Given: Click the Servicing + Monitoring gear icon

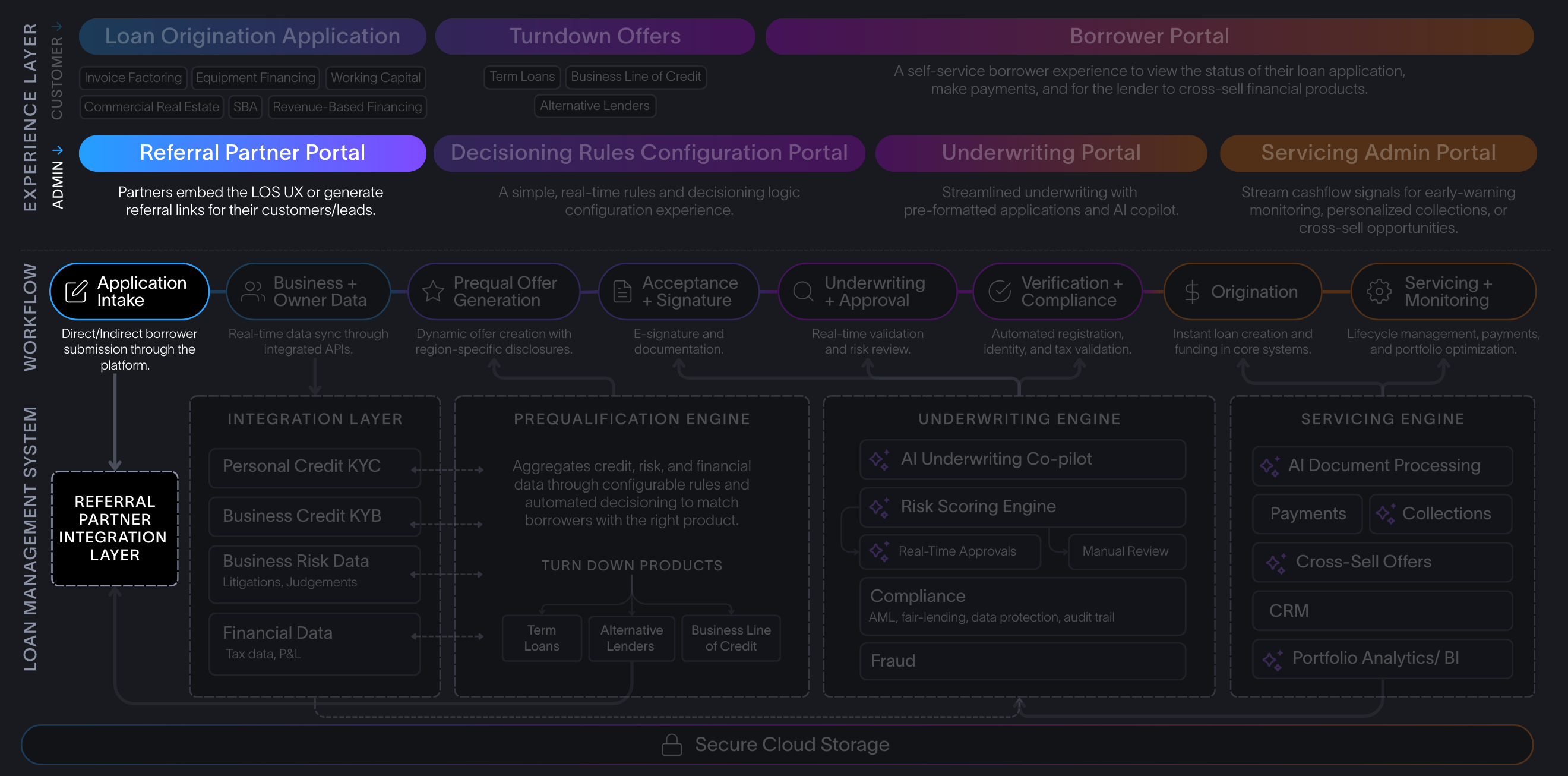Looking at the screenshot, I should click(x=1379, y=291).
